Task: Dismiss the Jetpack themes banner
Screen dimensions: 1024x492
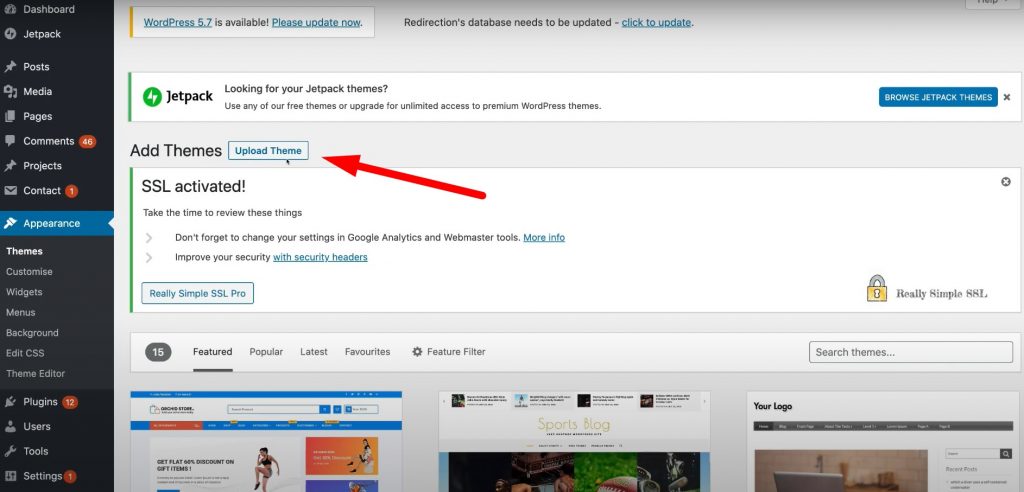Action: tap(1006, 97)
